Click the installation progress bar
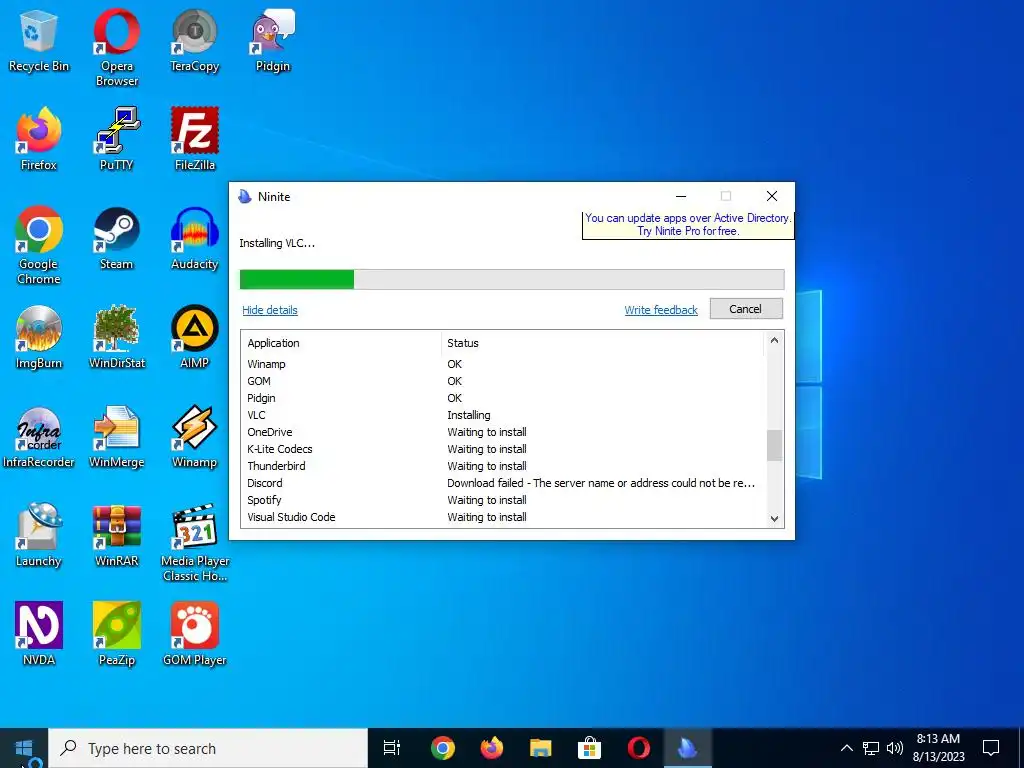This screenshot has width=1024, height=768. pyautogui.click(x=512, y=280)
